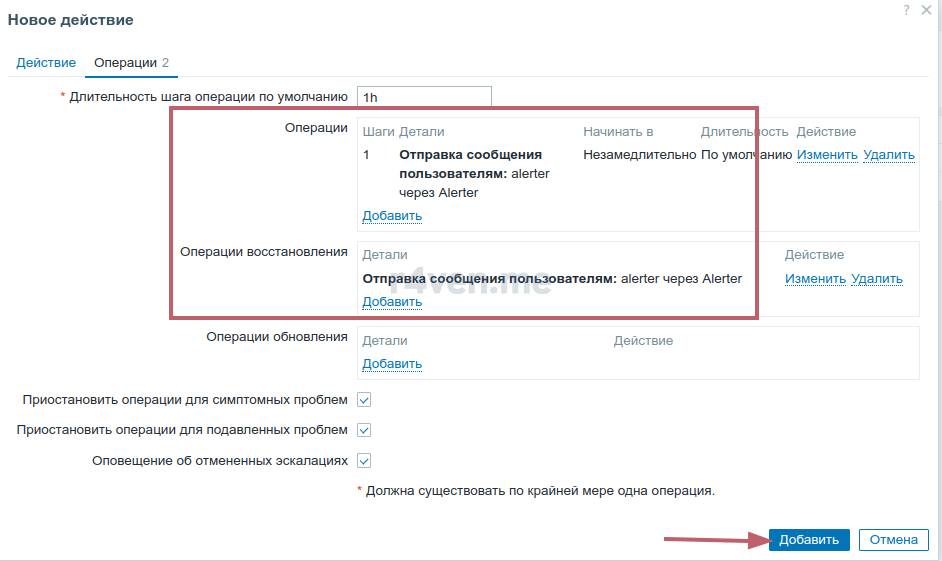Add an update operation via Добавить link

[392, 364]
